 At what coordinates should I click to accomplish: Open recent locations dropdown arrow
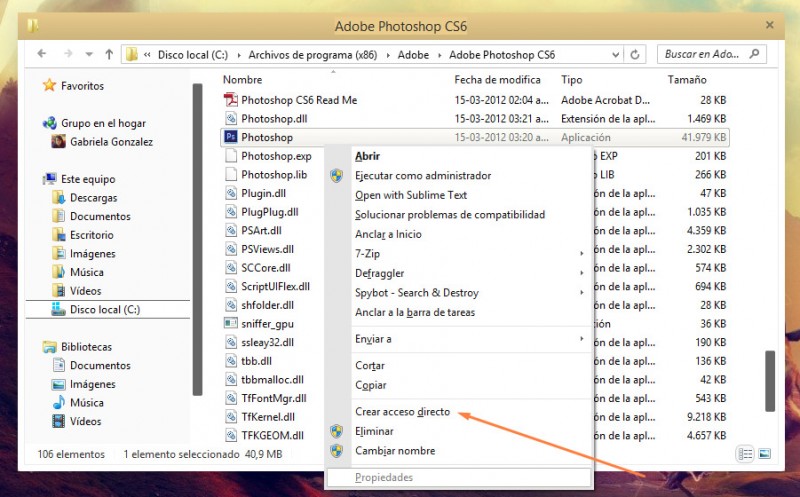click(x=89, y=54)
